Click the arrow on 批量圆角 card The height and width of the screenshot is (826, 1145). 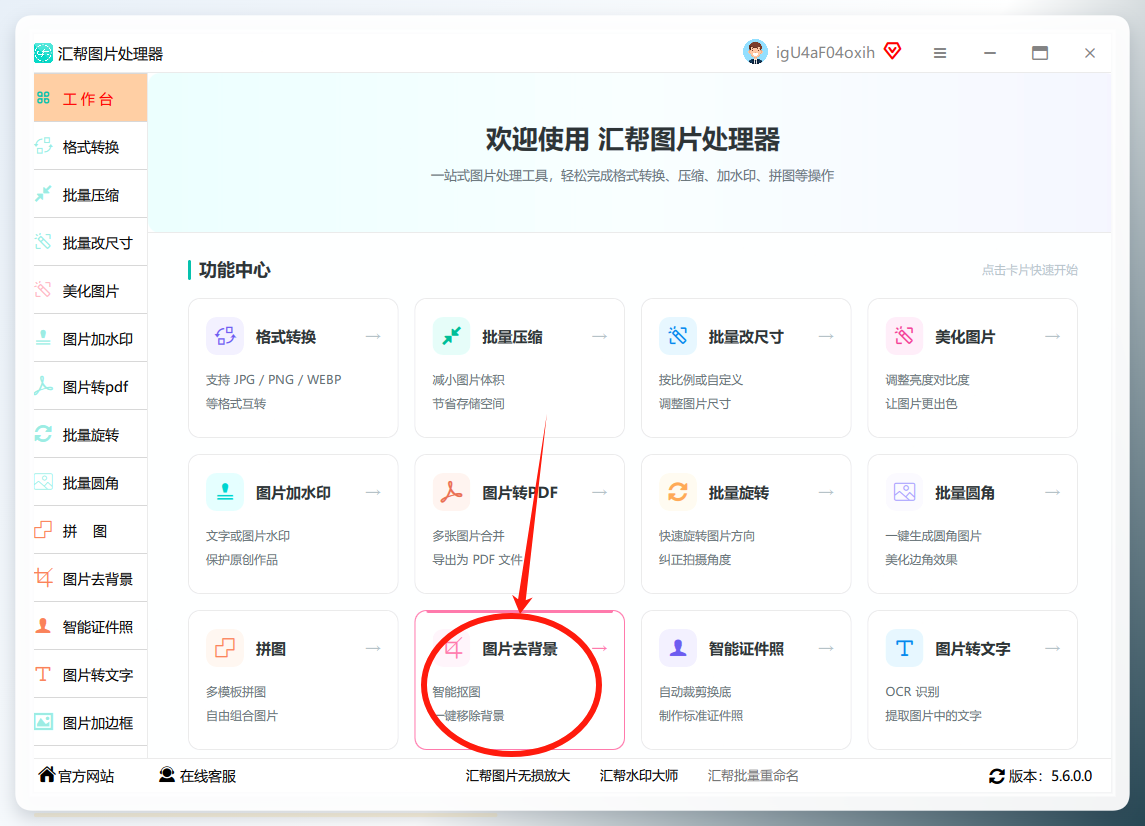[x=1052, y=492]
